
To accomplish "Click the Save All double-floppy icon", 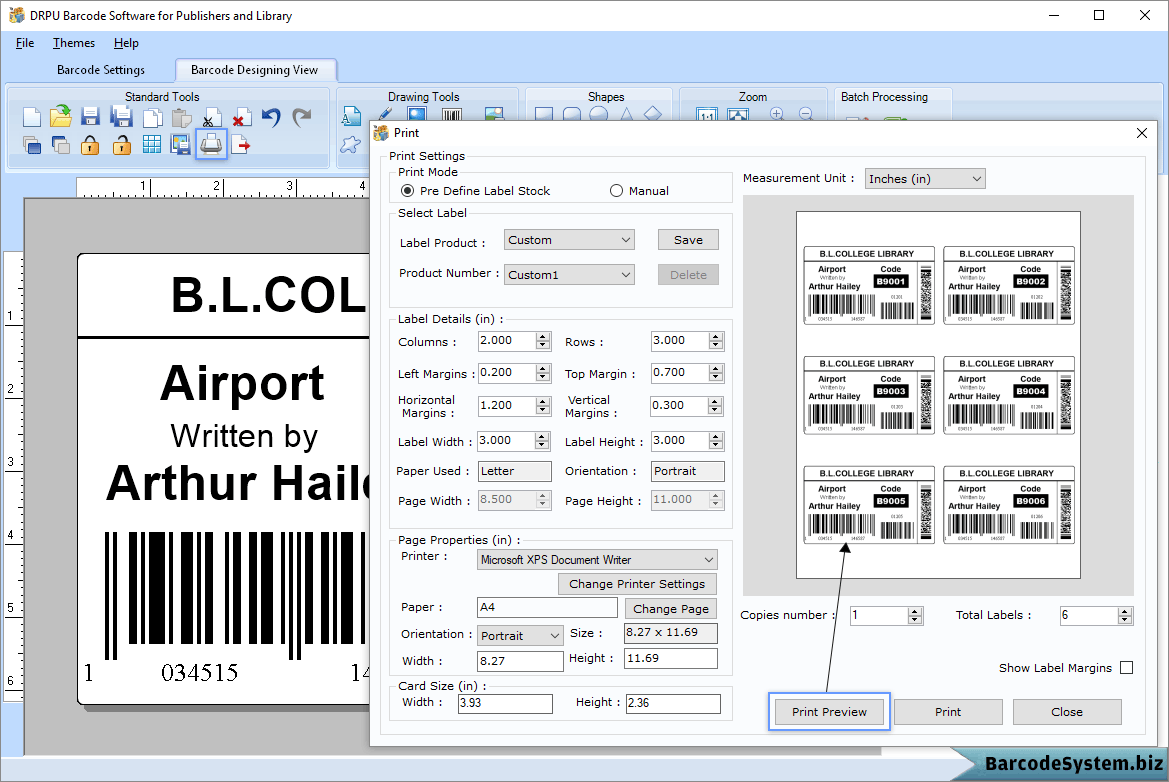I will pos(121,117).
